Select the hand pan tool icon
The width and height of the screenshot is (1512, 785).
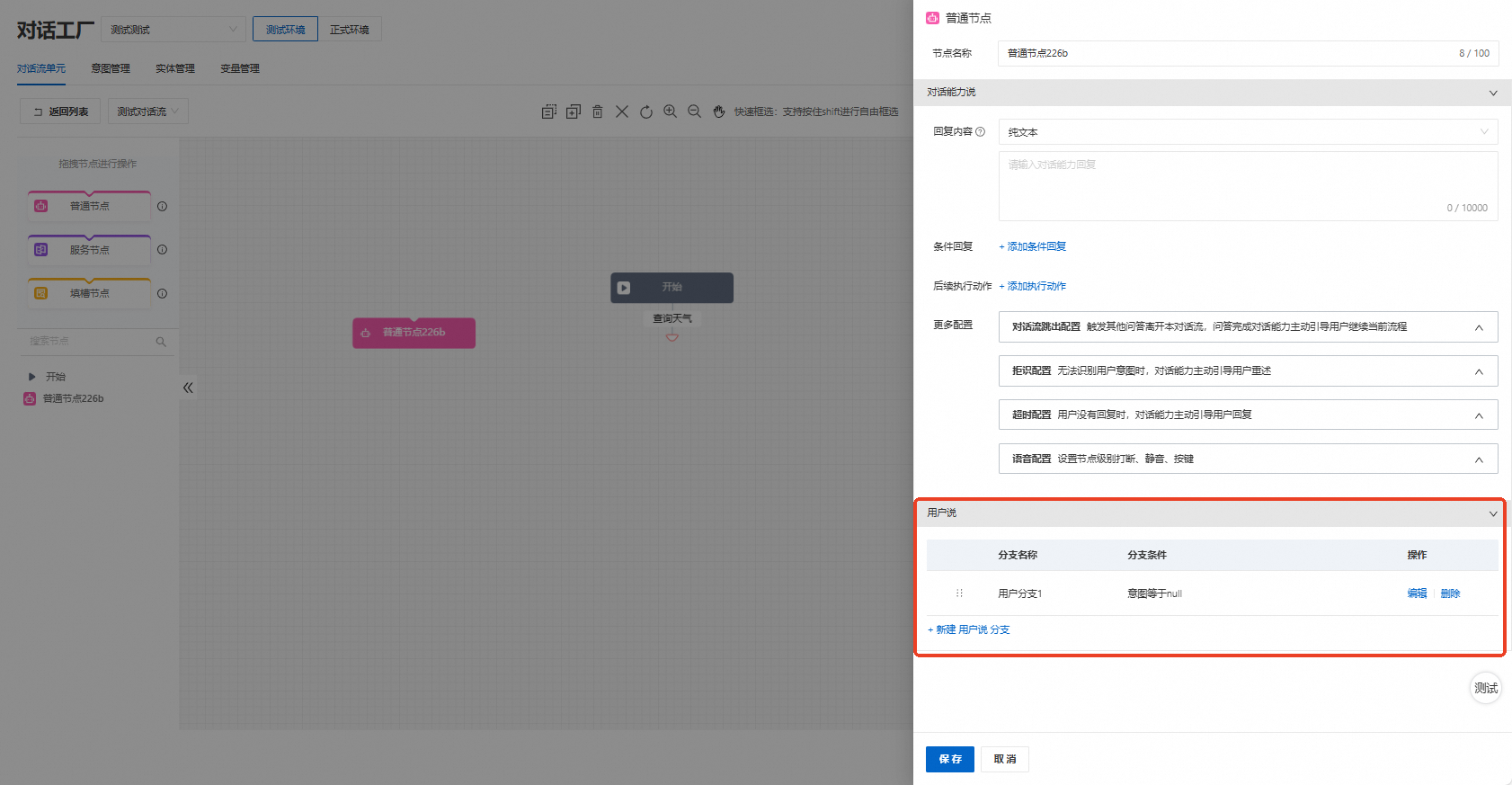[x=718, y=112]
